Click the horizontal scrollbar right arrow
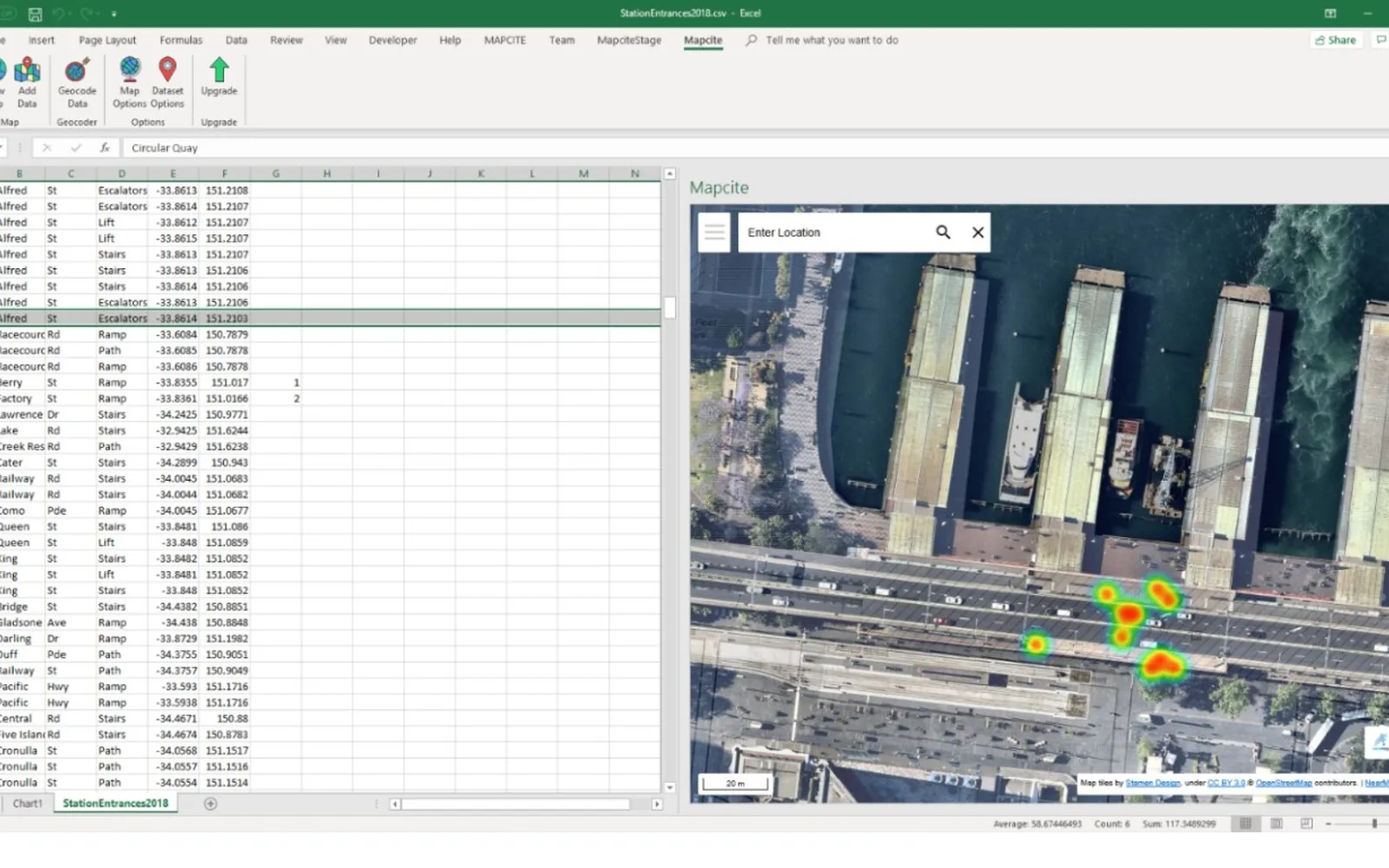 [656, 805]
